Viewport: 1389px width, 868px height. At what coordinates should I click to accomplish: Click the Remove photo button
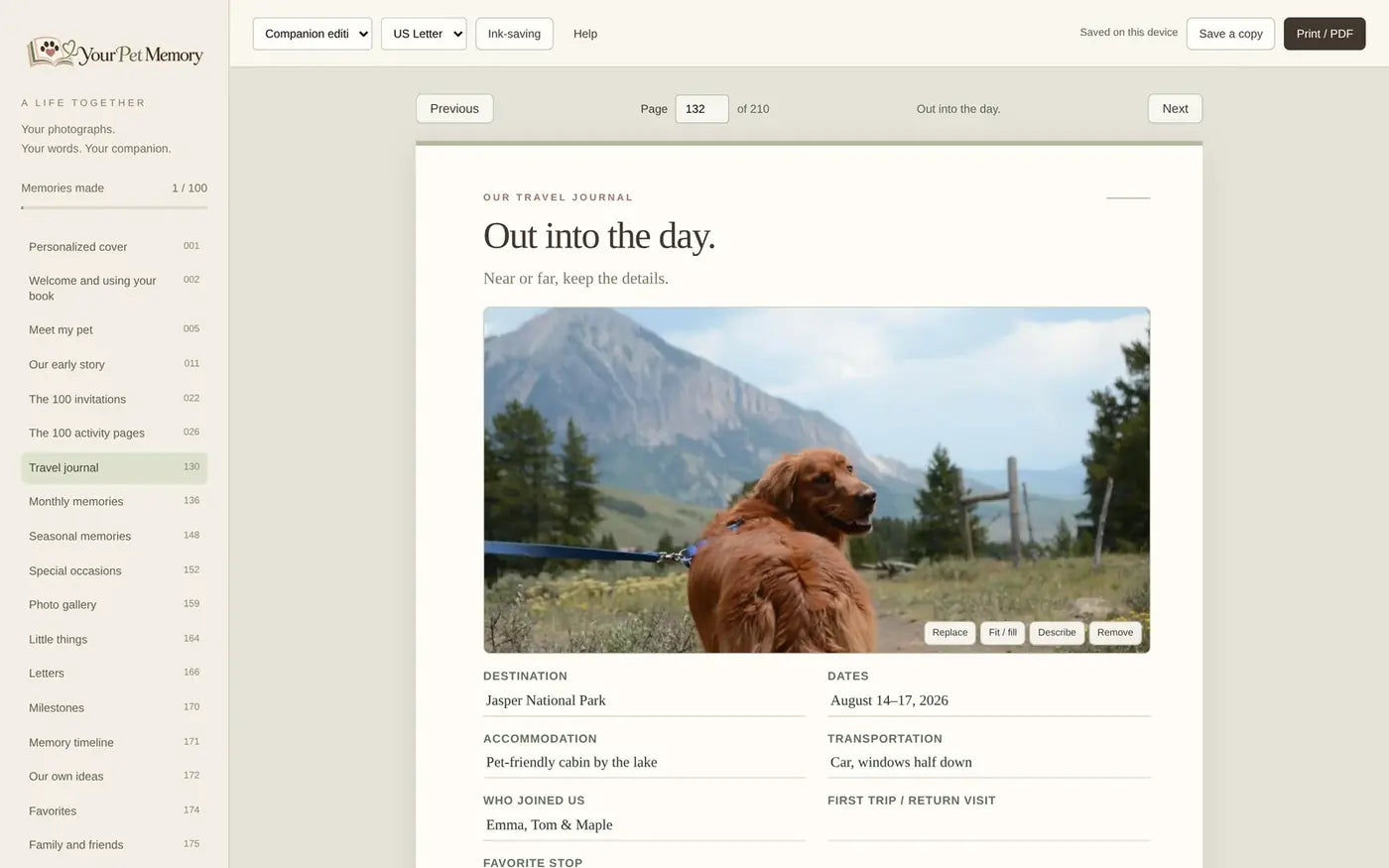click(x=1115, y=633)
